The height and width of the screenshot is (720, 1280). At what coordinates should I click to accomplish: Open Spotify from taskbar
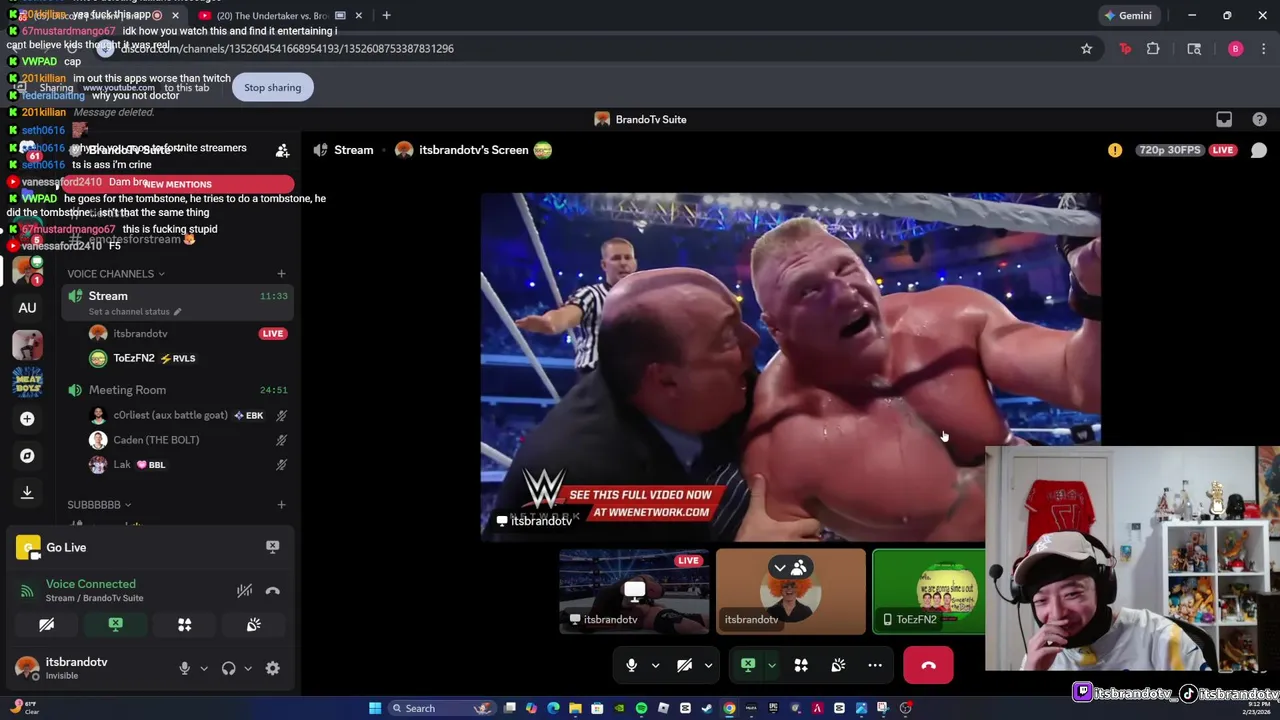coord(641,708)
